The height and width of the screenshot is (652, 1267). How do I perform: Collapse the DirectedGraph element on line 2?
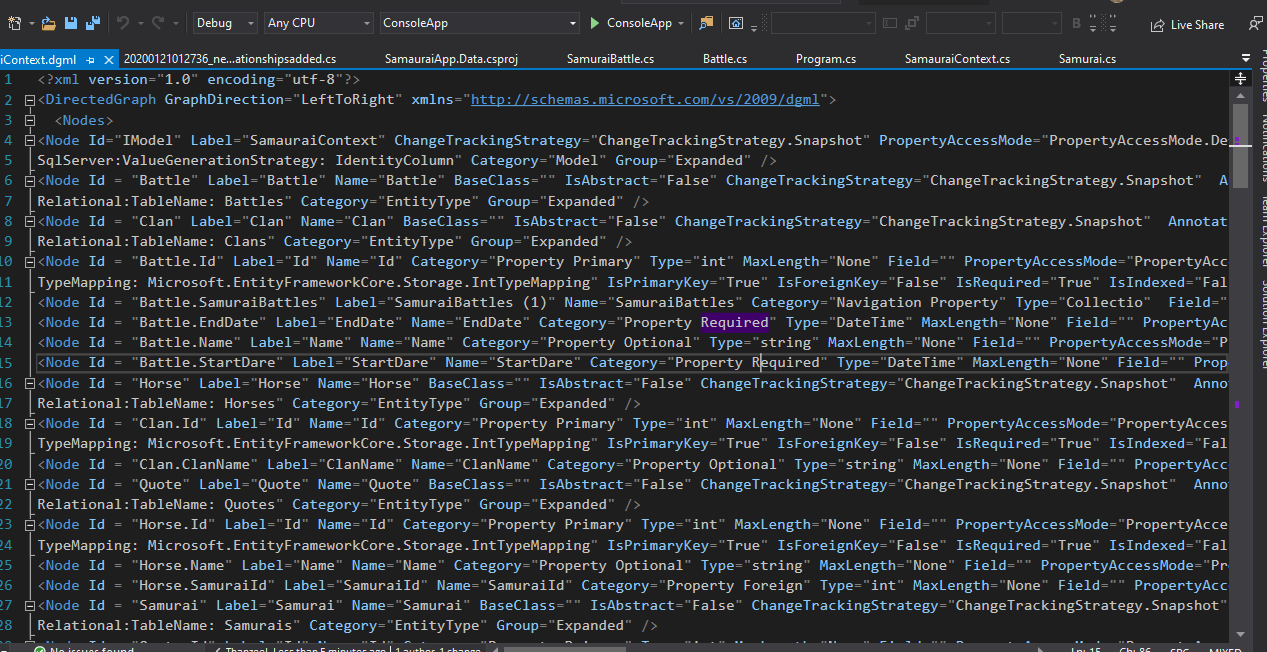point(30,100)
